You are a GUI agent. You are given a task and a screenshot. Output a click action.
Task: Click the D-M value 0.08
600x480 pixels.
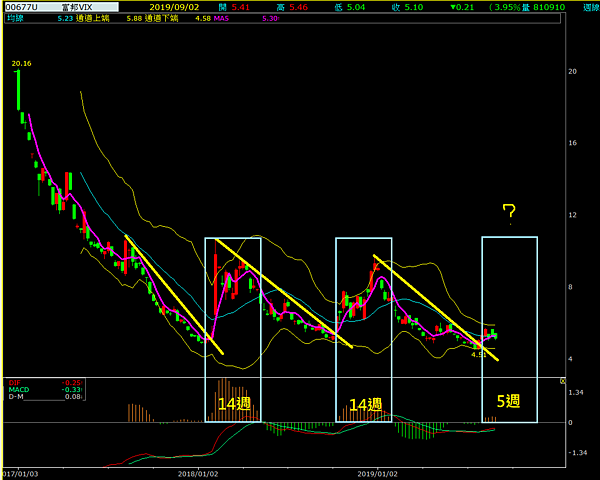coord(73,396)
